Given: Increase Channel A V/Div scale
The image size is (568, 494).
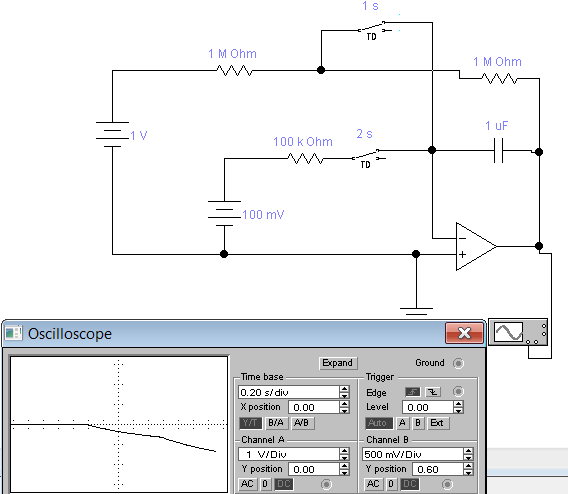Looking at the screenshot, I should pos(344,451).
